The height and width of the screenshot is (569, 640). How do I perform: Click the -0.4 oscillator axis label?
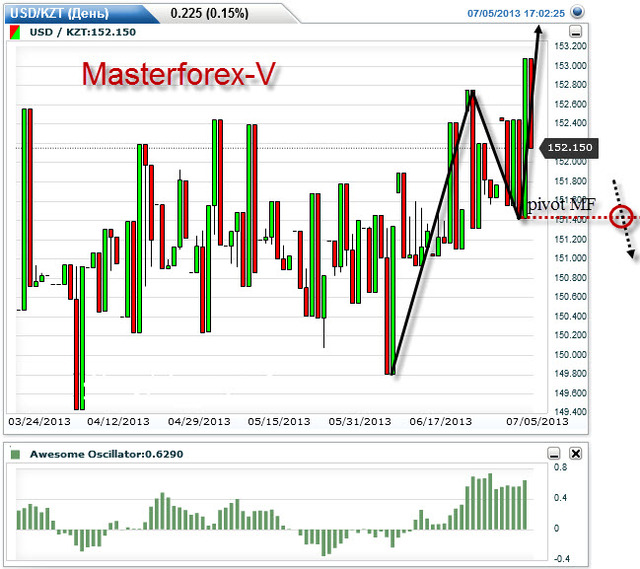pyautogui.click(x=561, y=559)
